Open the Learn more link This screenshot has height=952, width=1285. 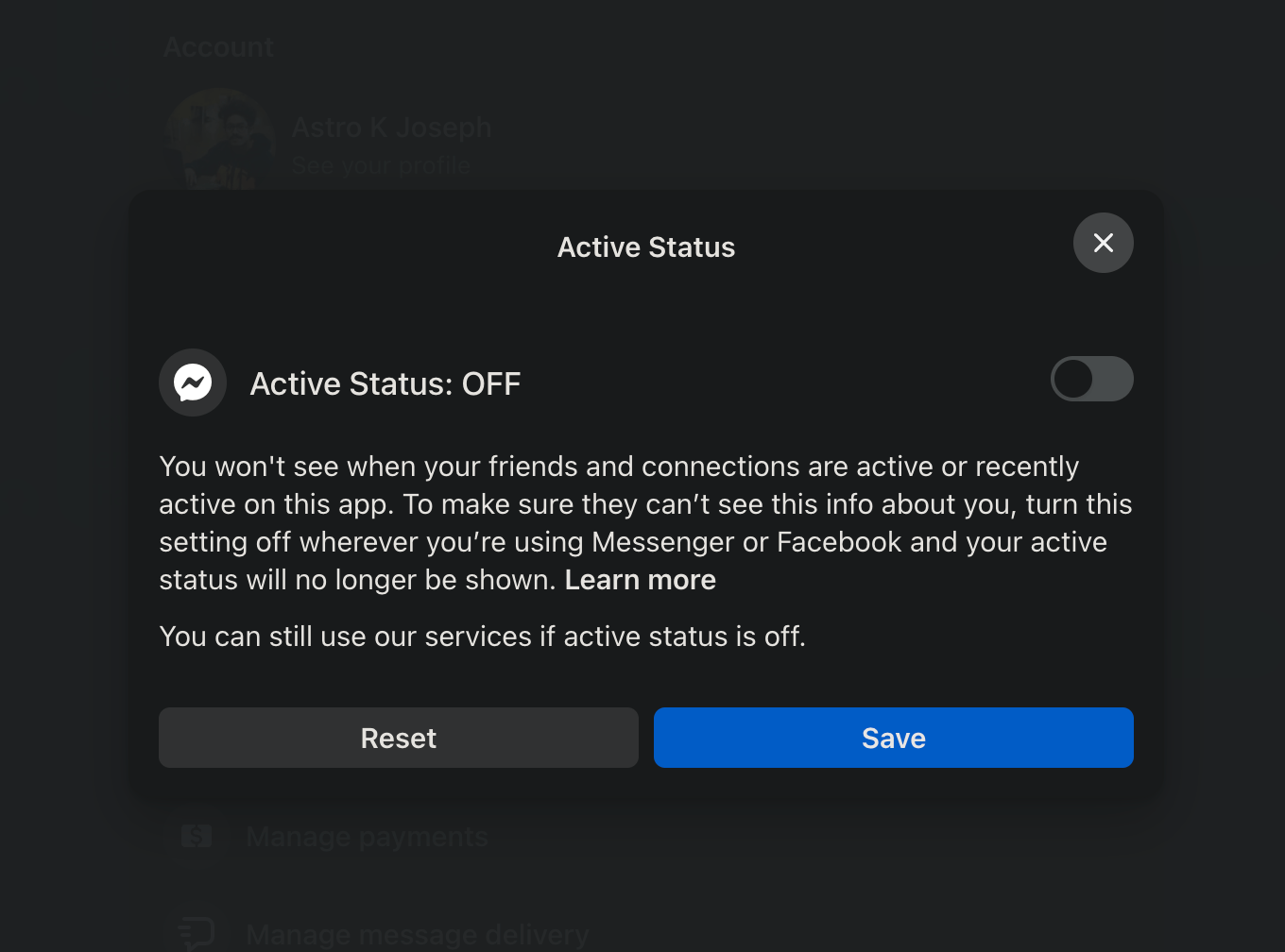point(640,579)
